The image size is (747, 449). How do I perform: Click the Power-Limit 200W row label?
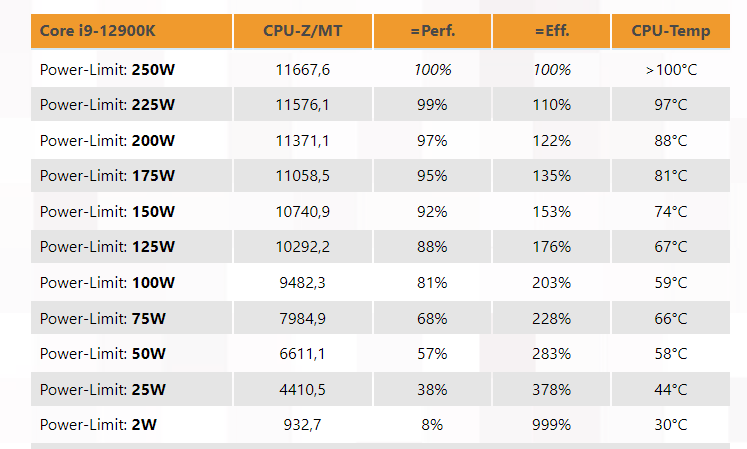point(107,141)
